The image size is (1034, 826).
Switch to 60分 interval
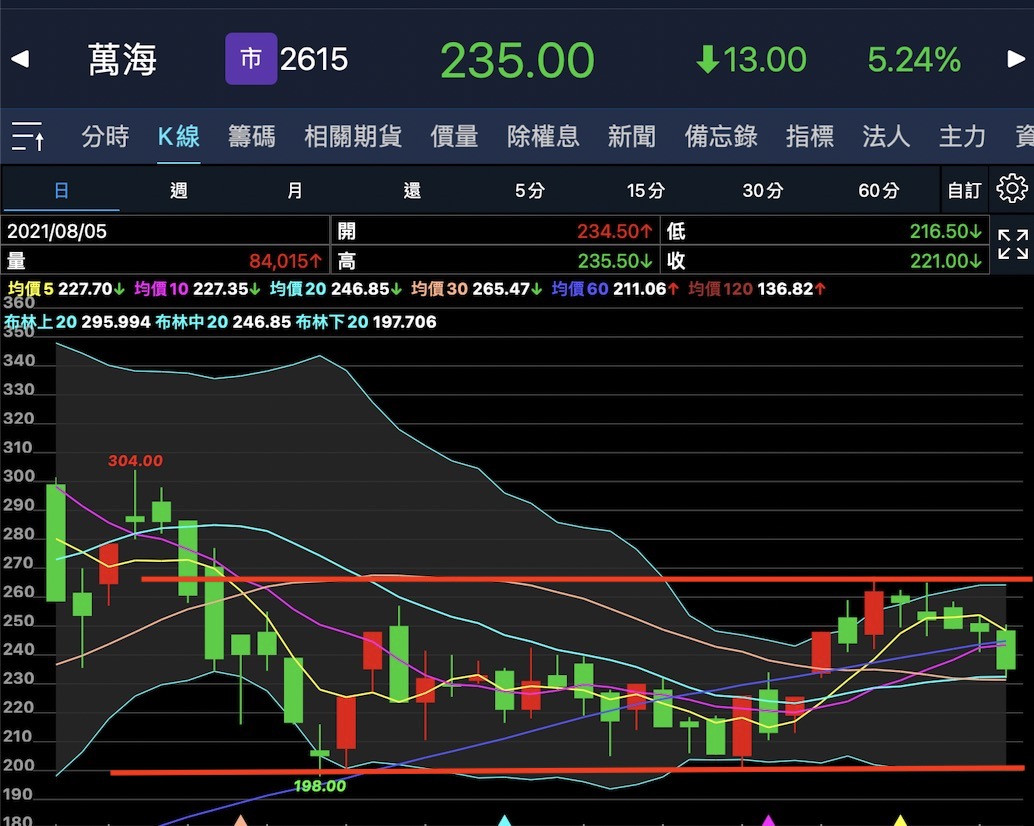879,191
